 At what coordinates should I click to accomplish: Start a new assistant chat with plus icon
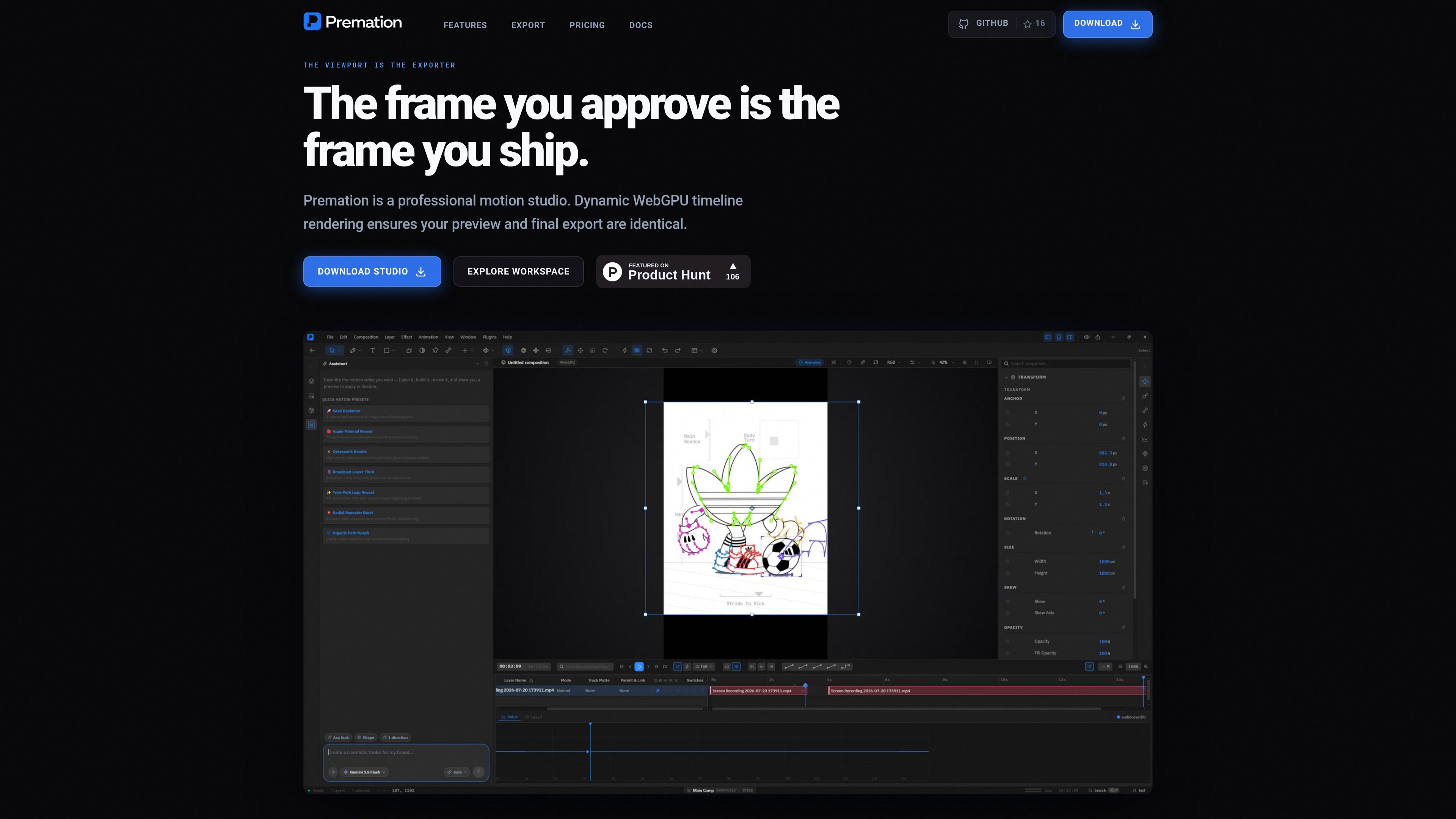pos(477,364)
